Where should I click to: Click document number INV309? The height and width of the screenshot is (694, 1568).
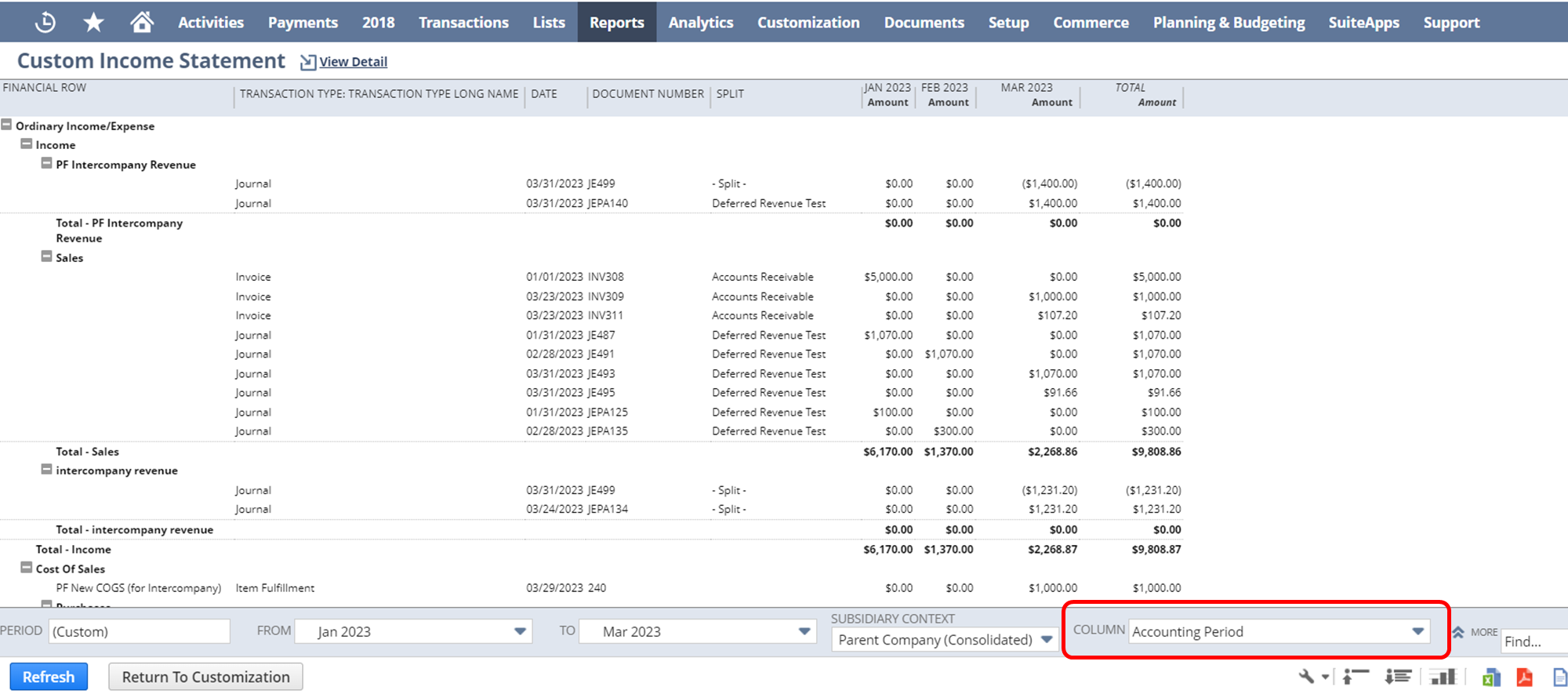[x=606, y=296]
